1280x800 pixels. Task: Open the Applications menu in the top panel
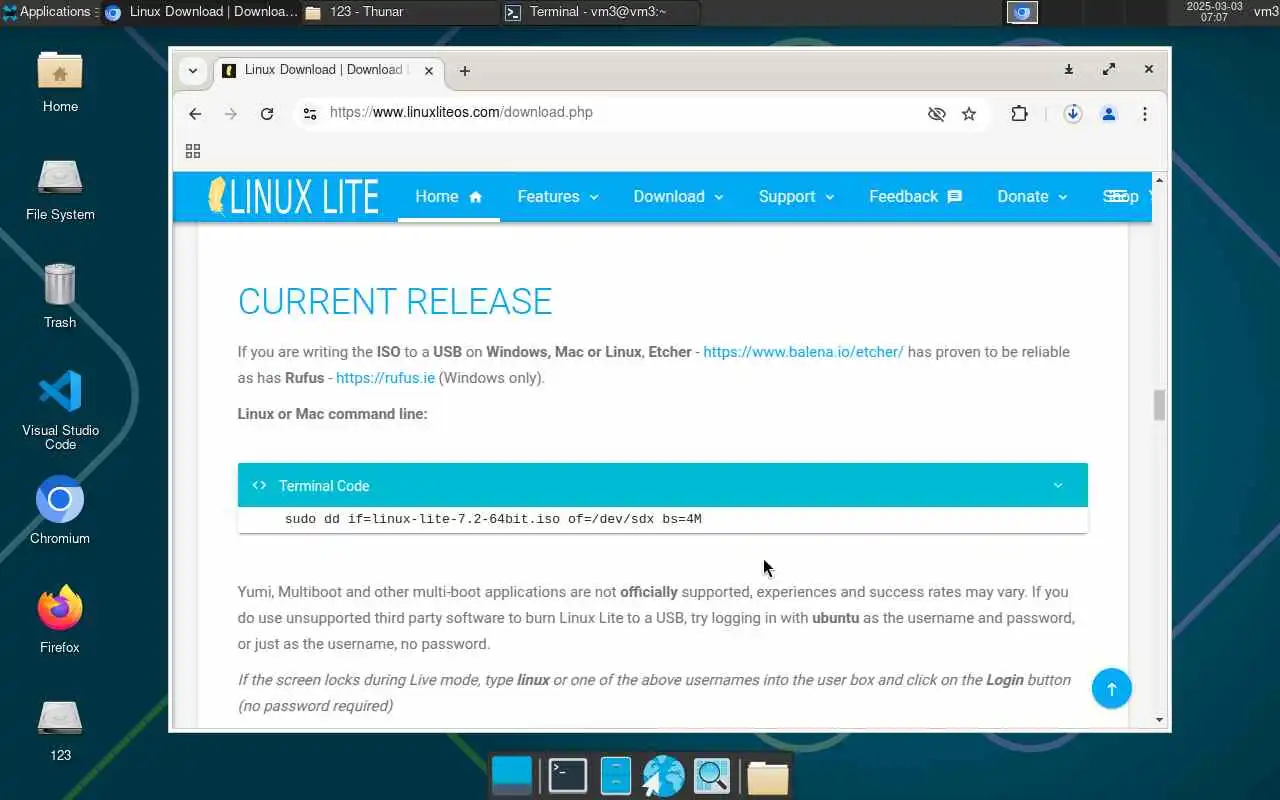click(x=48, y=12)
